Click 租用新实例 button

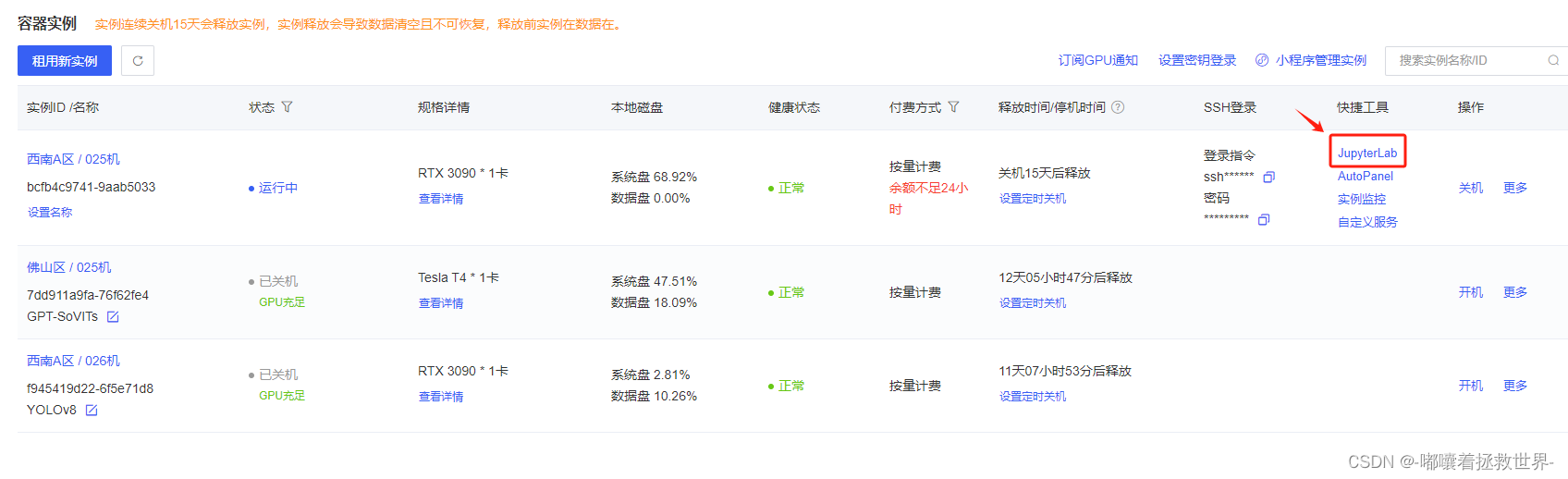point(65,61)
